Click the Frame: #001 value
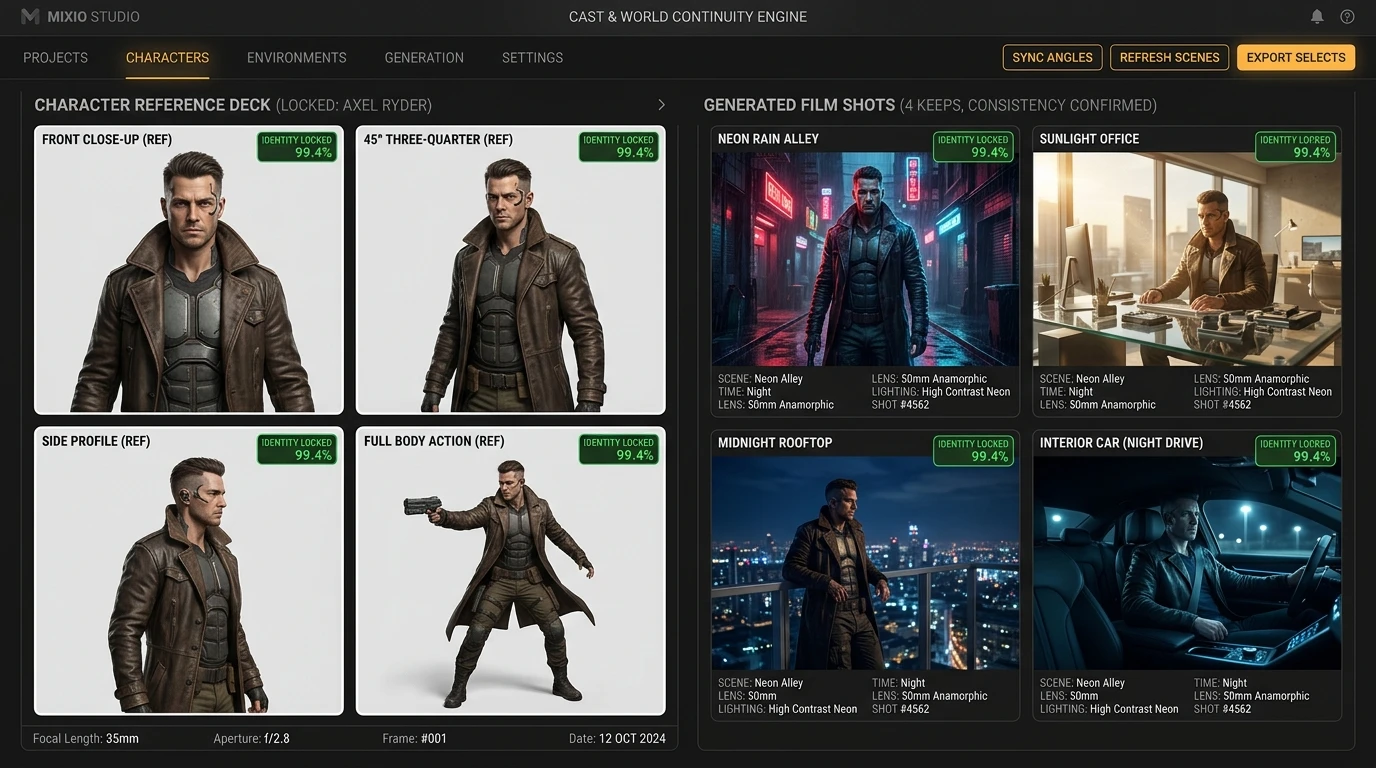Image resolution: width=1376 pixels, height=768 pixels. point(414,739)
